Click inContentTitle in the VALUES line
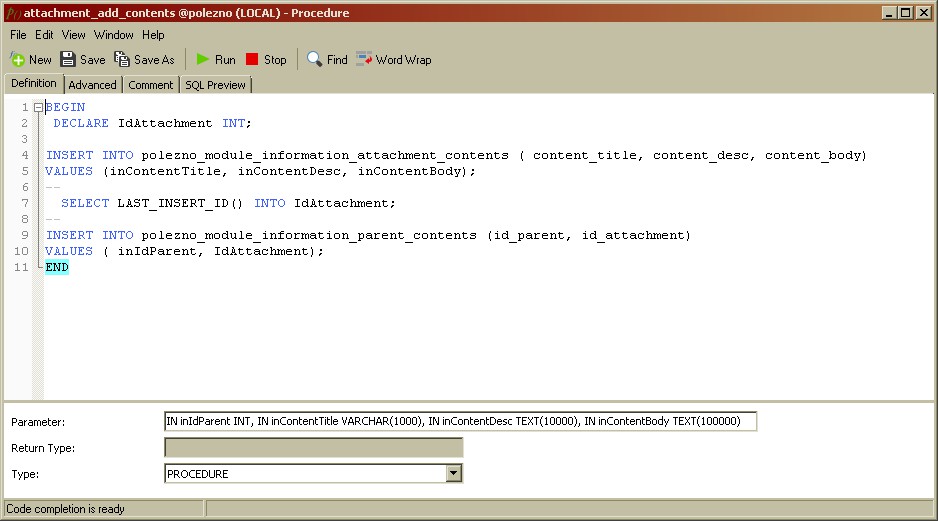938x521 pixels. click(165, 171)
